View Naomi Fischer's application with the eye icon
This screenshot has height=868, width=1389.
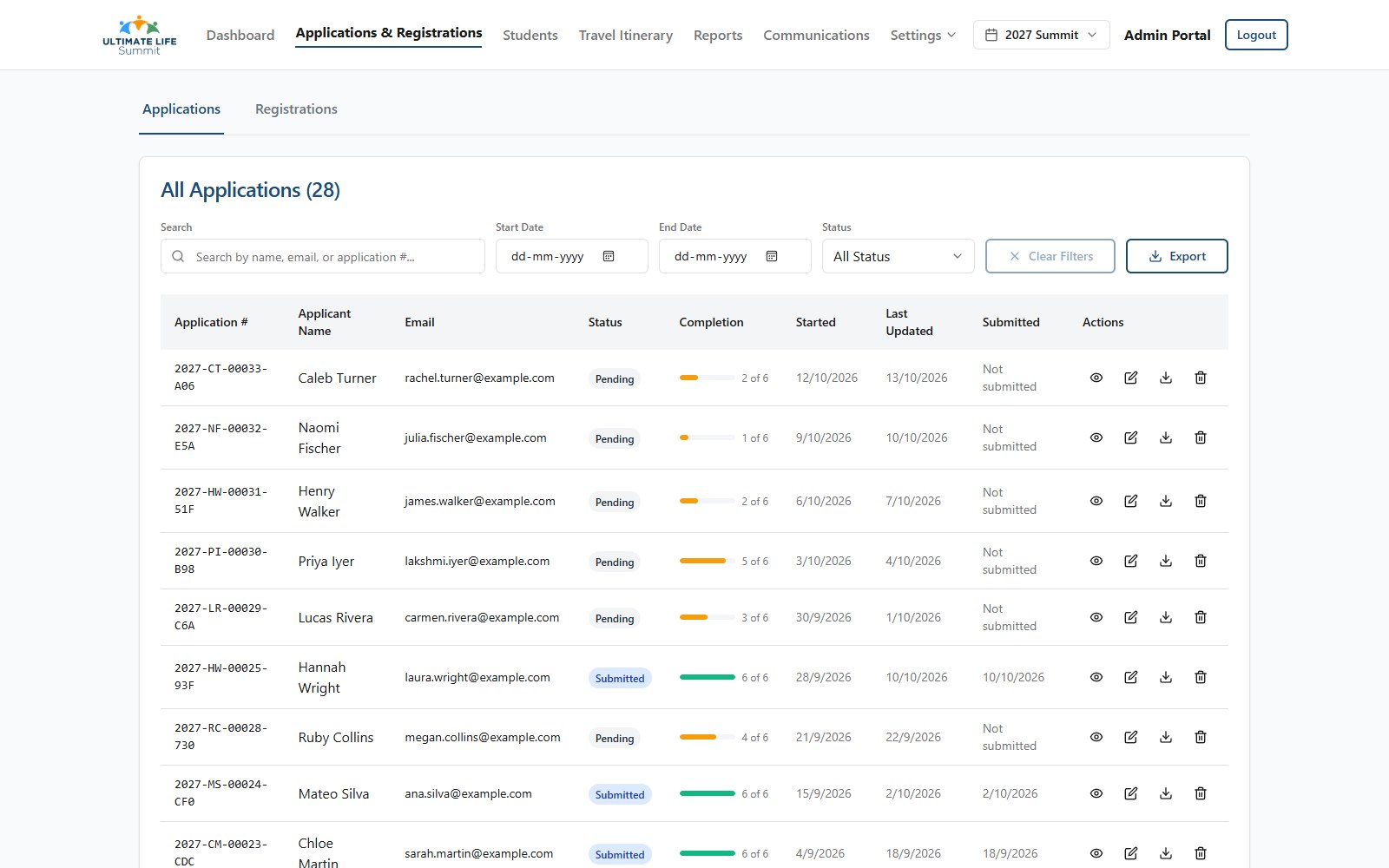pos(1096,437)
